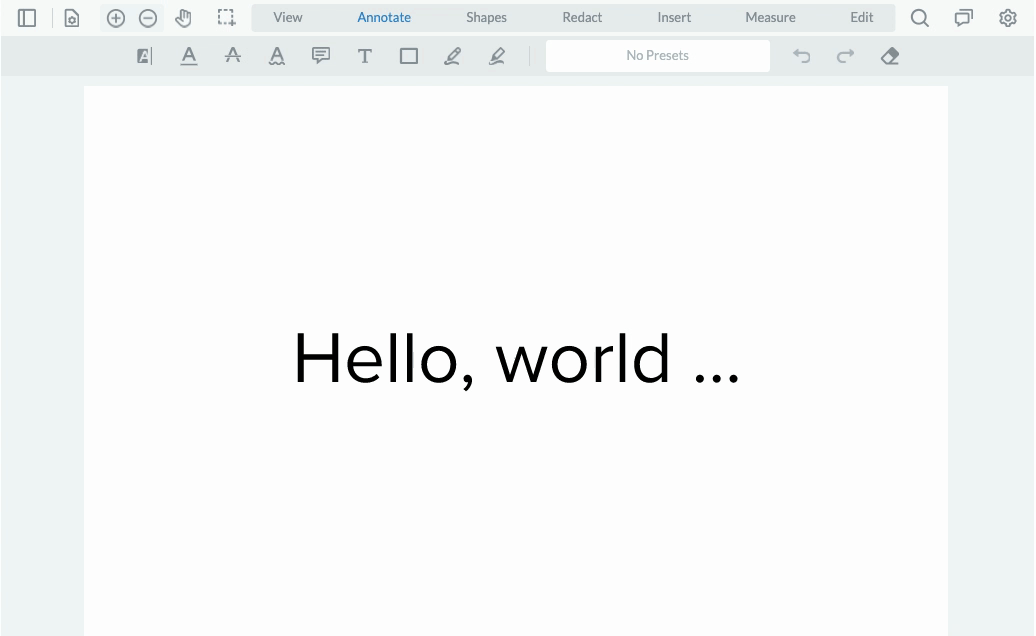Pick the strikeout text tool
Image resolution: width=1036 pixels, height=636 pixels.
[233, 56]
